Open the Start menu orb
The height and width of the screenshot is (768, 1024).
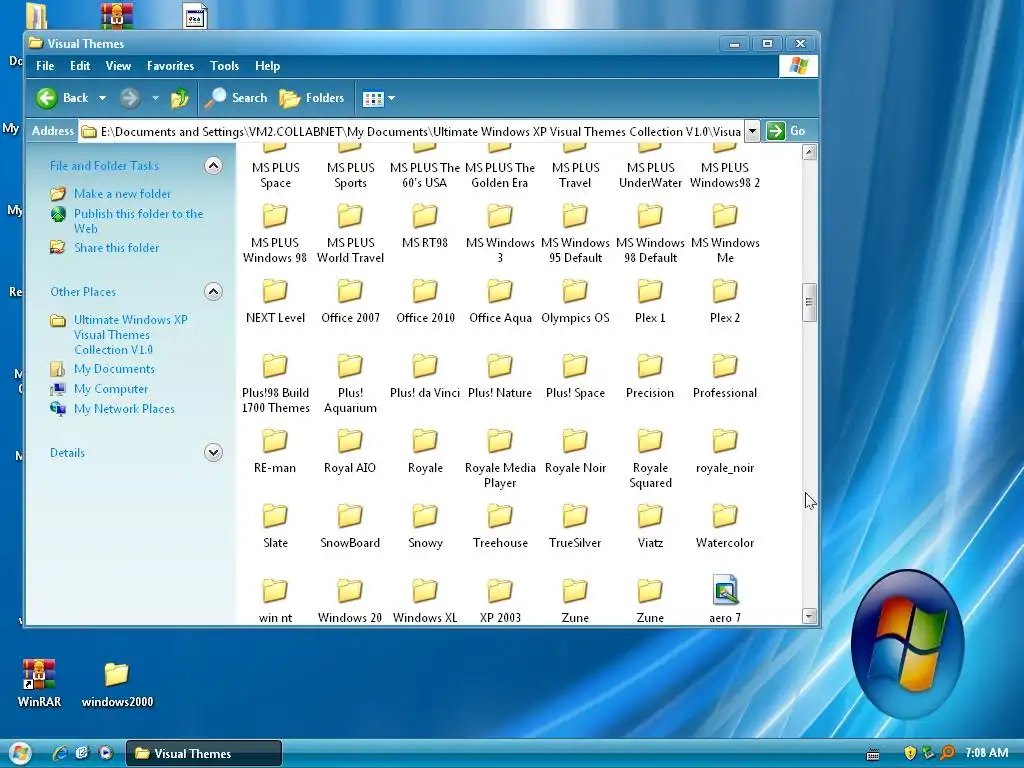19,753
